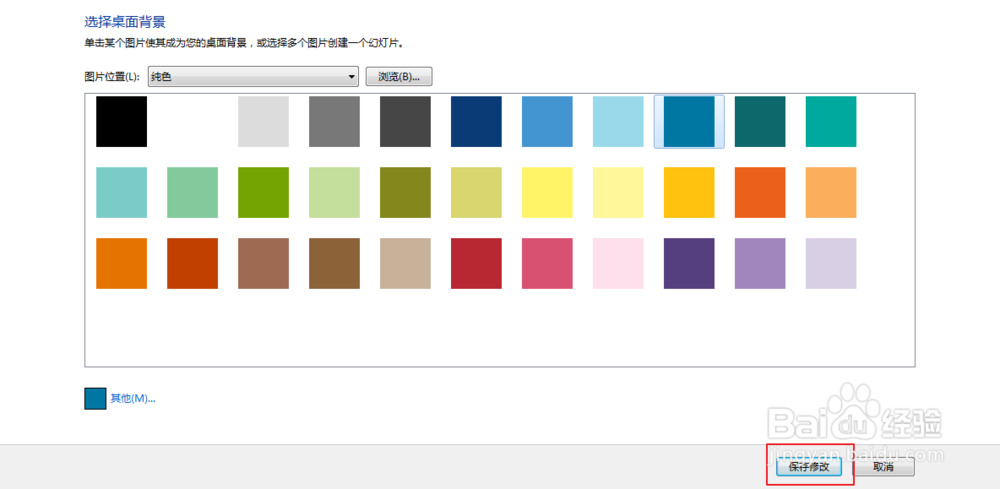Select the amber golden yellow swatch
Viewport: 1000px width, 489px height.
pyautogui.click(x=689, y=193)
